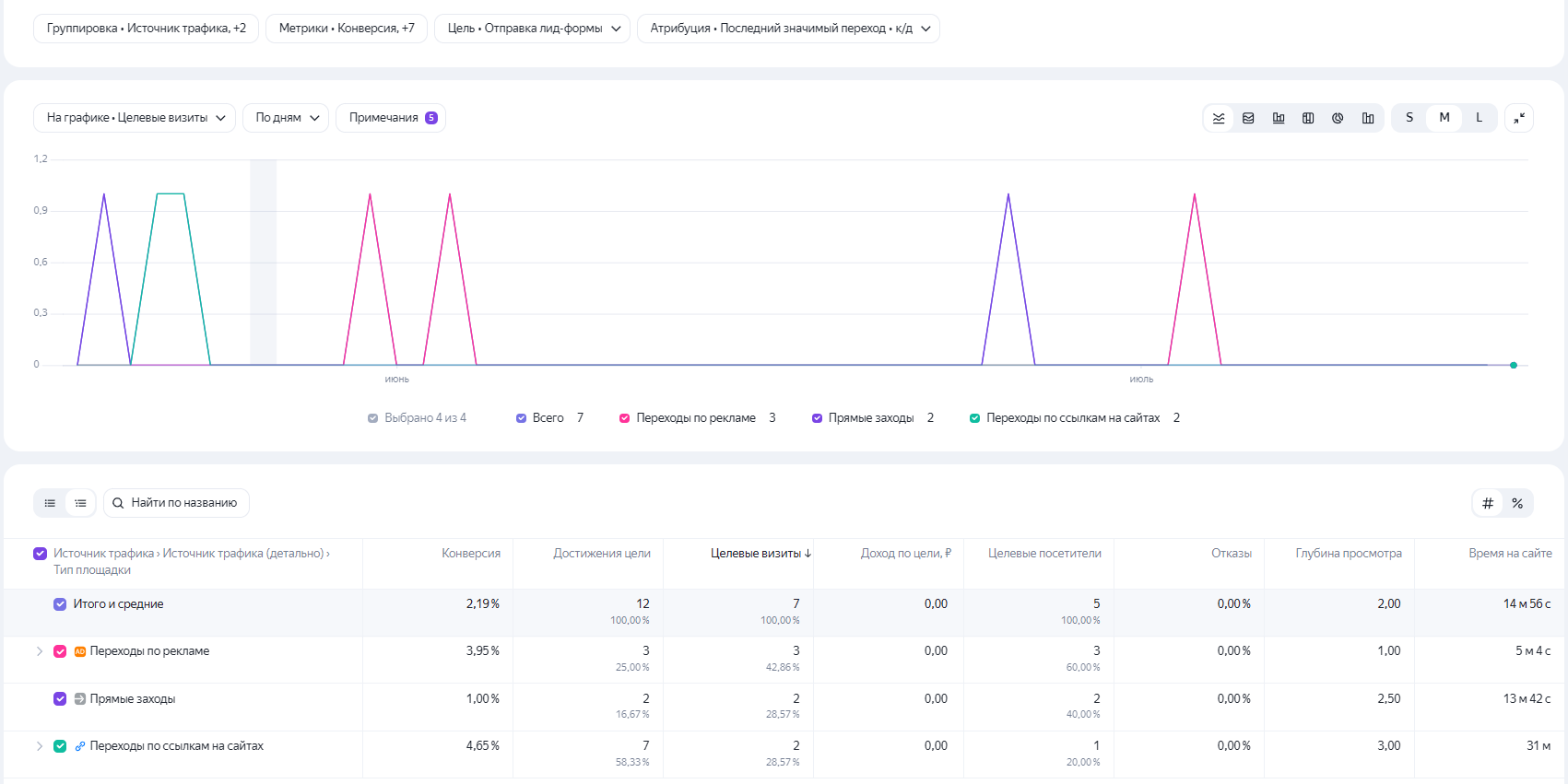Open the 'По дням' period dropdown

click(x=286, y=118)
